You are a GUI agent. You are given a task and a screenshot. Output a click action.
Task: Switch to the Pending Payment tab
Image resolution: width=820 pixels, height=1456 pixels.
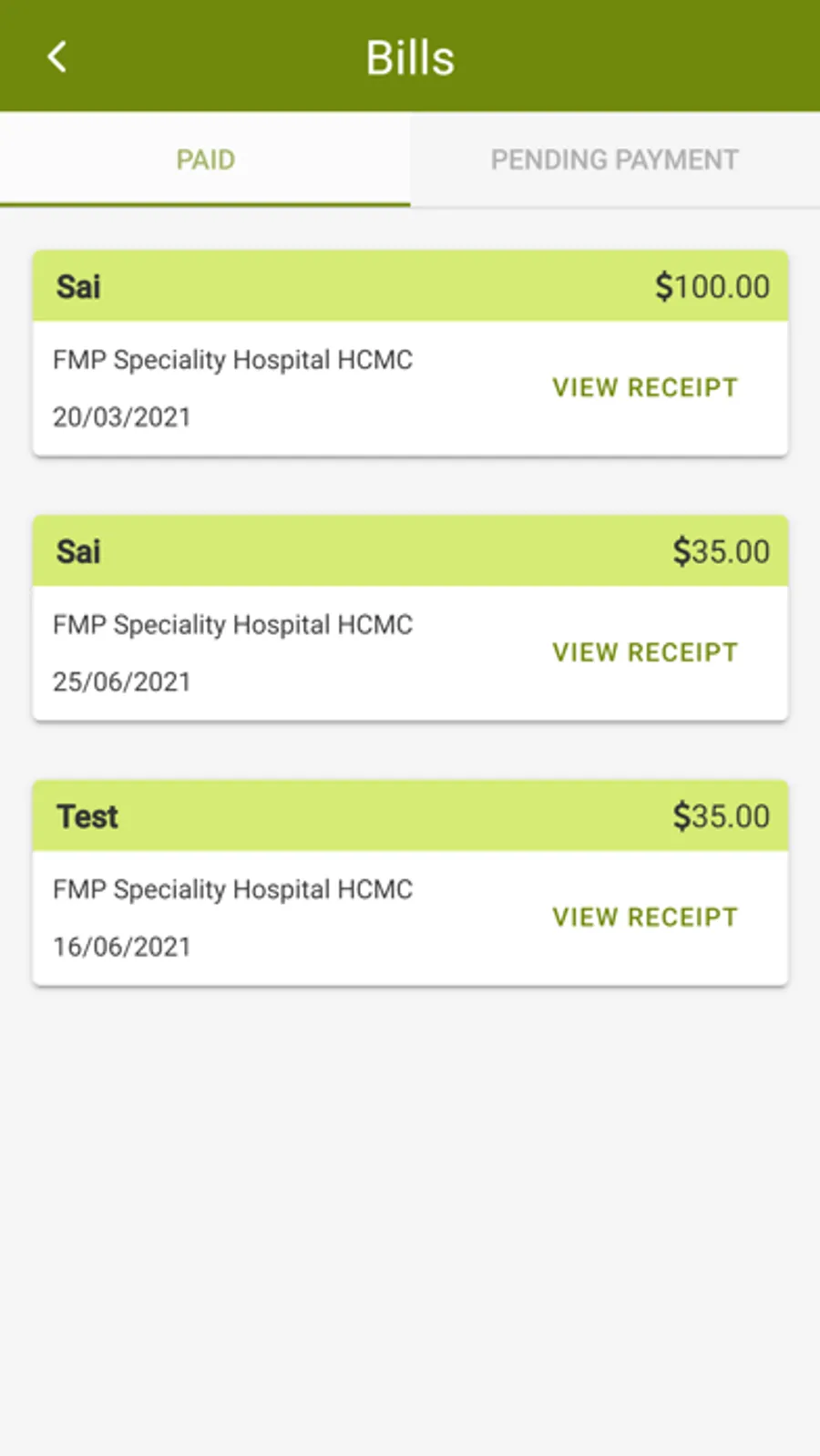(x=614, y=160)
